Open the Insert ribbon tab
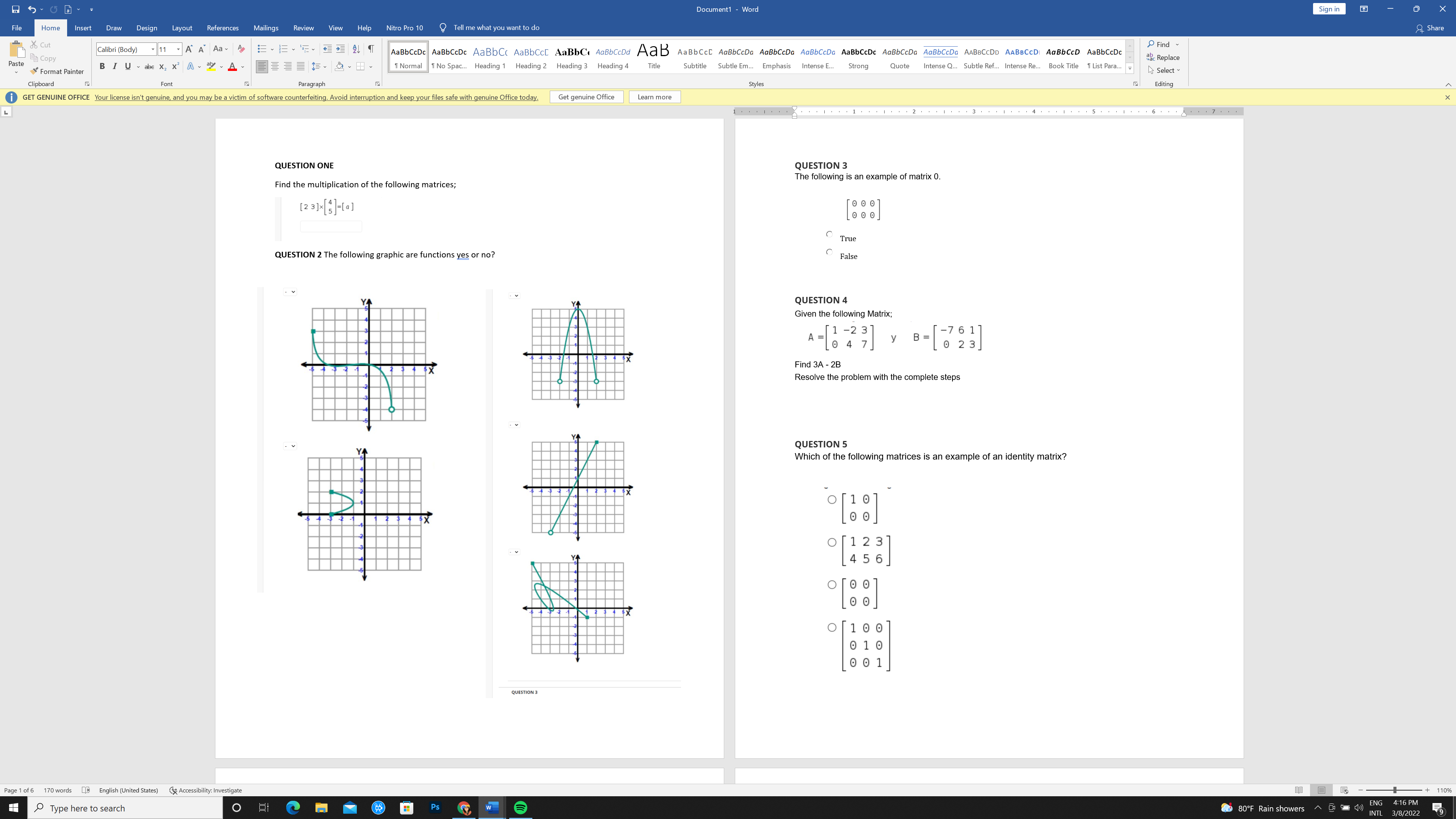This screenshot has width=1456, height=819. [x=83, y=28]
